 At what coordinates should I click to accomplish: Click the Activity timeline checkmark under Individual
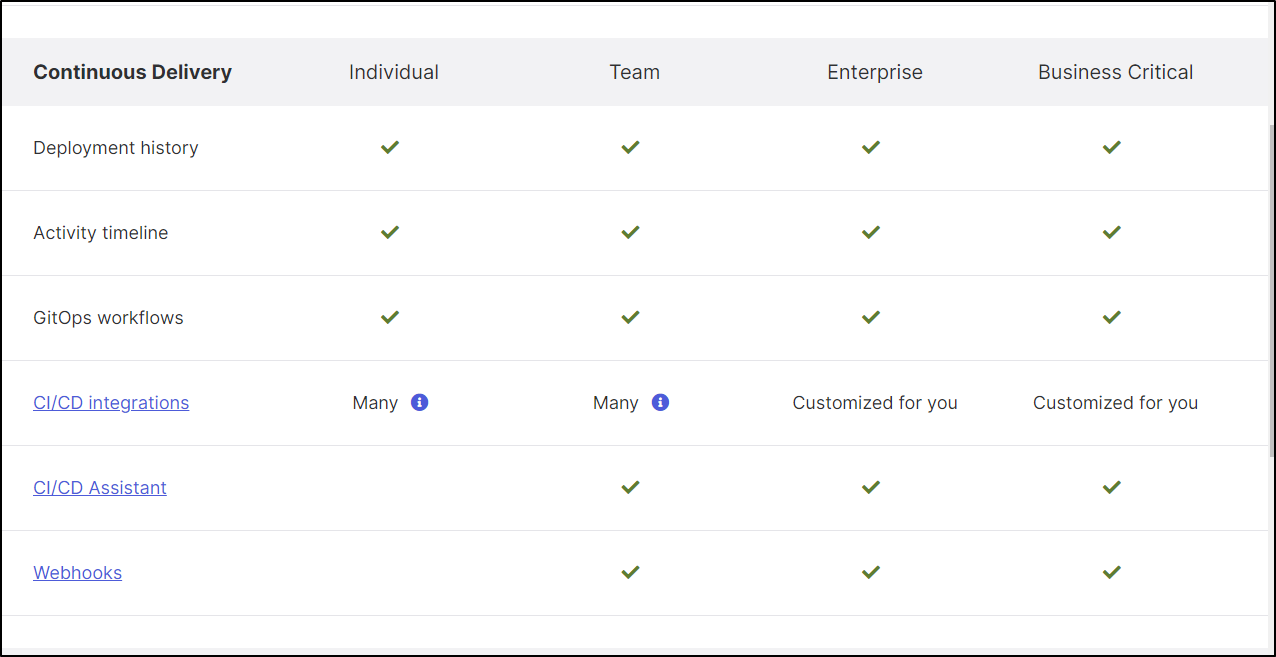click(390, 232)
